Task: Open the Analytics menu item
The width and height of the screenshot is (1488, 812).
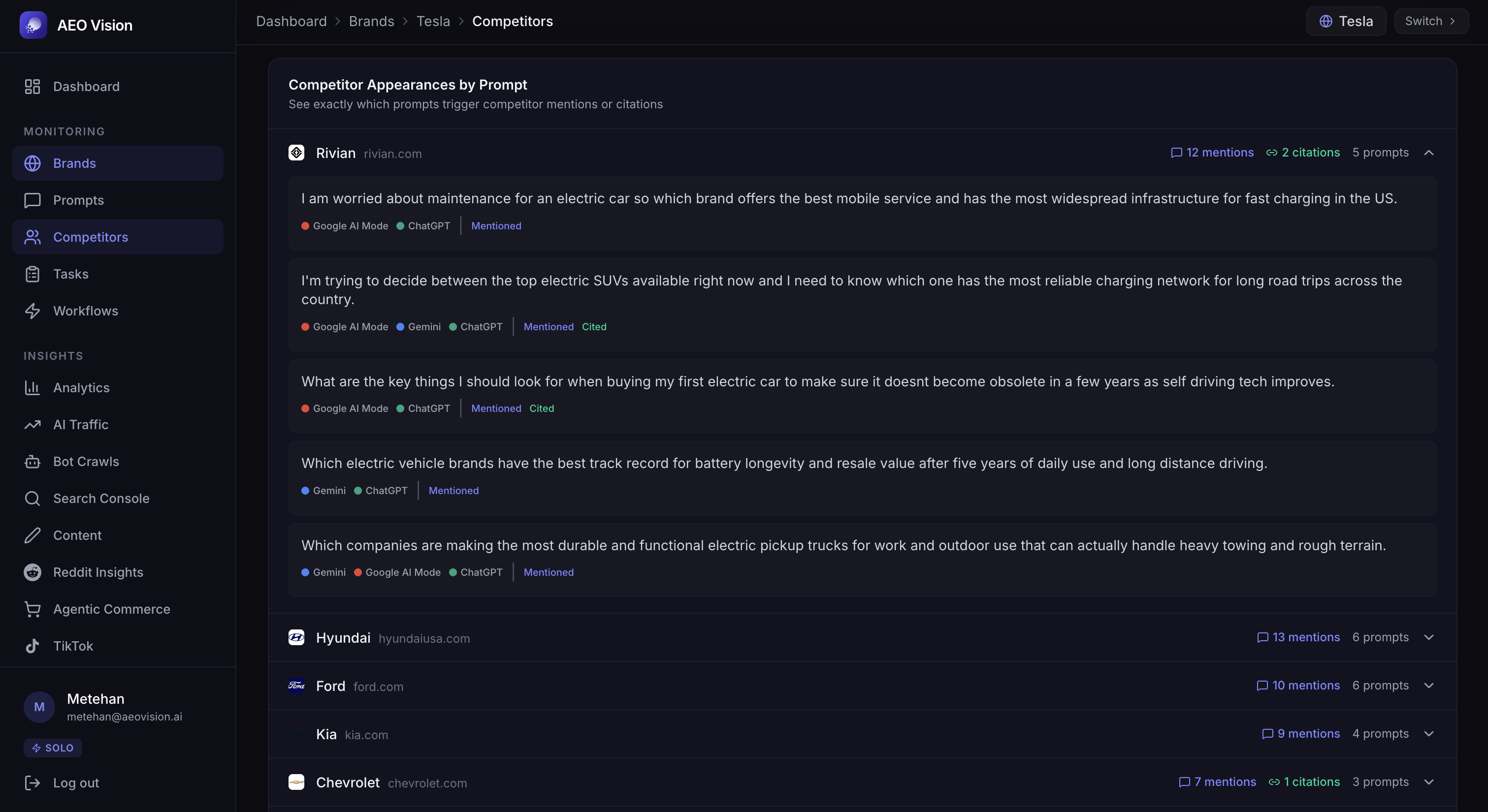Action: coord(81,387)
